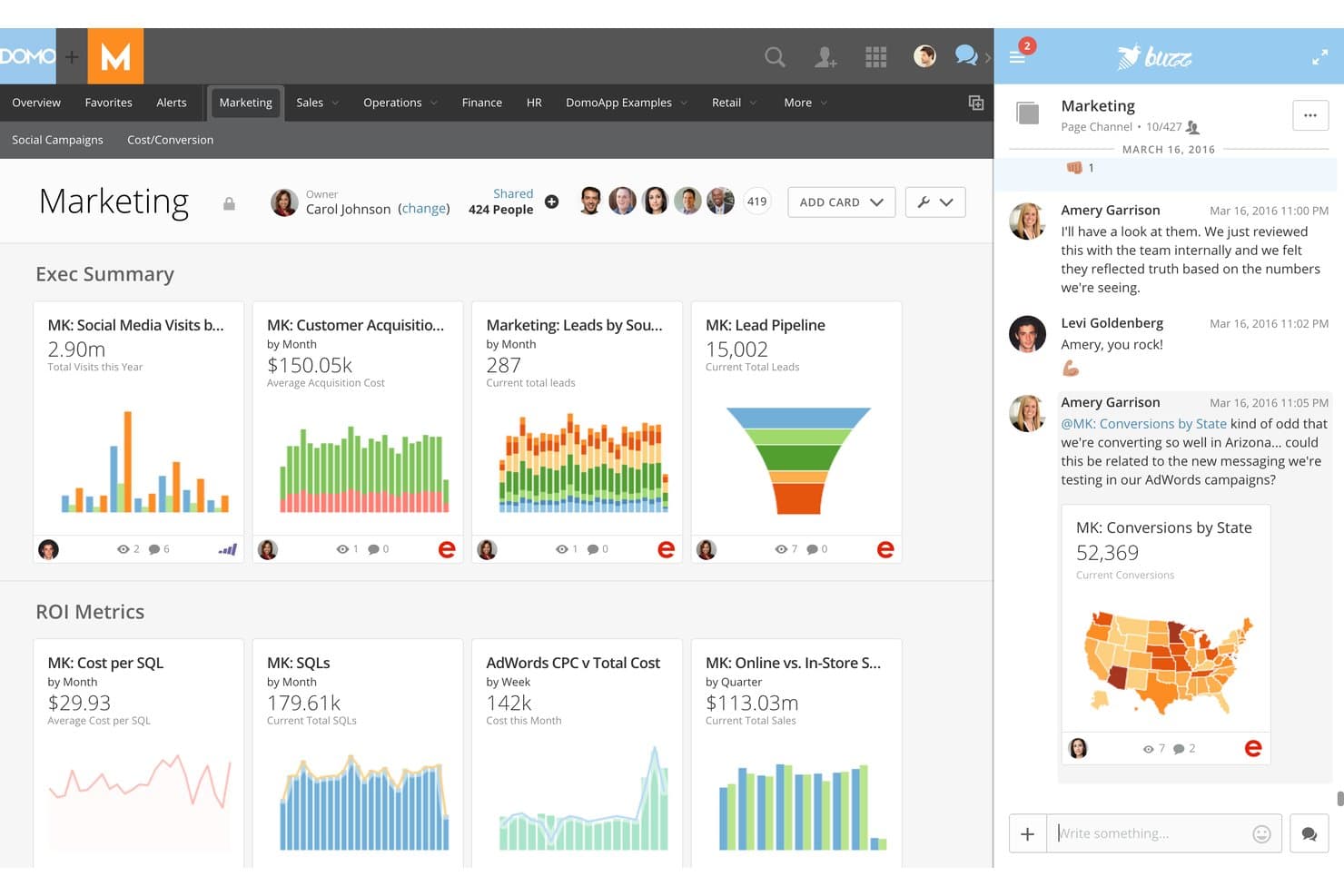Image resolution: width=1344 pixels, height=896 pixels.
Task: Click views eye icon on Social Media Visits card
Action: point(123,549)
